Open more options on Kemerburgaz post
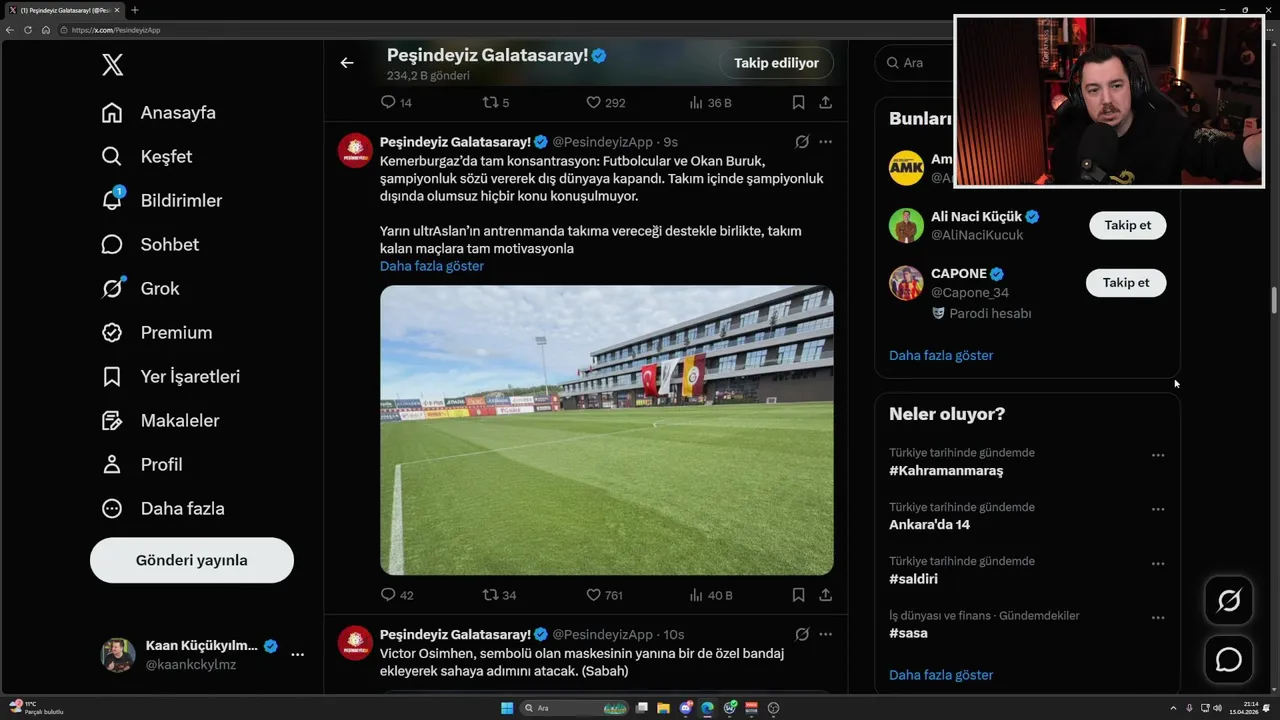The height and width of the screenshot is (720, 1280). pos(825,142)
